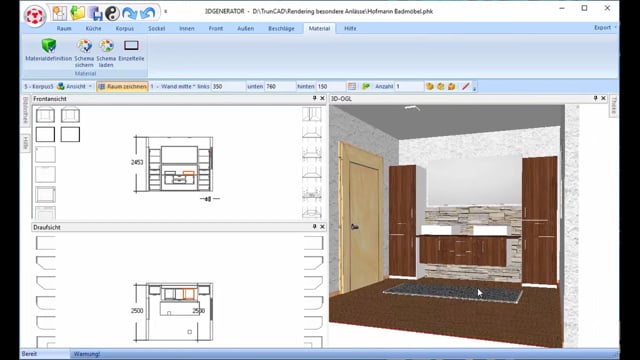
Task: Pin the Draufsicht panel
Action: [x=314, y=227]
